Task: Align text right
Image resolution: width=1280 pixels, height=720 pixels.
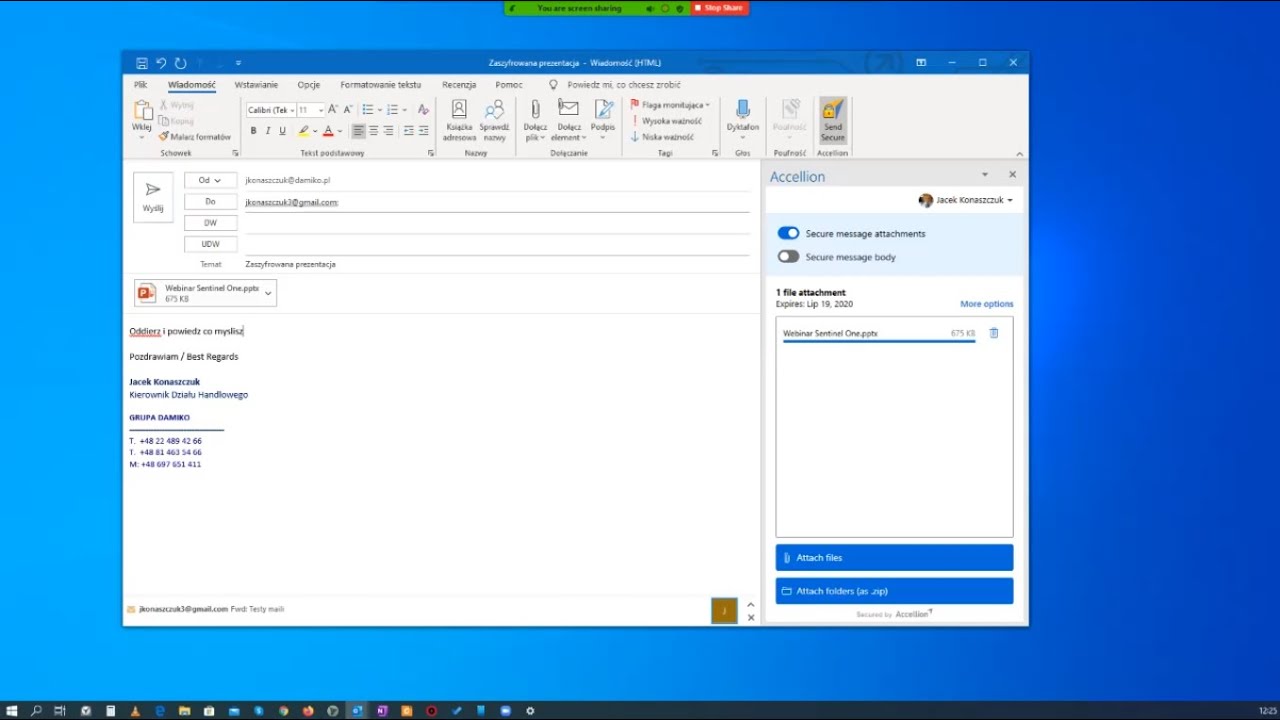Action: [x=388, y=131]
